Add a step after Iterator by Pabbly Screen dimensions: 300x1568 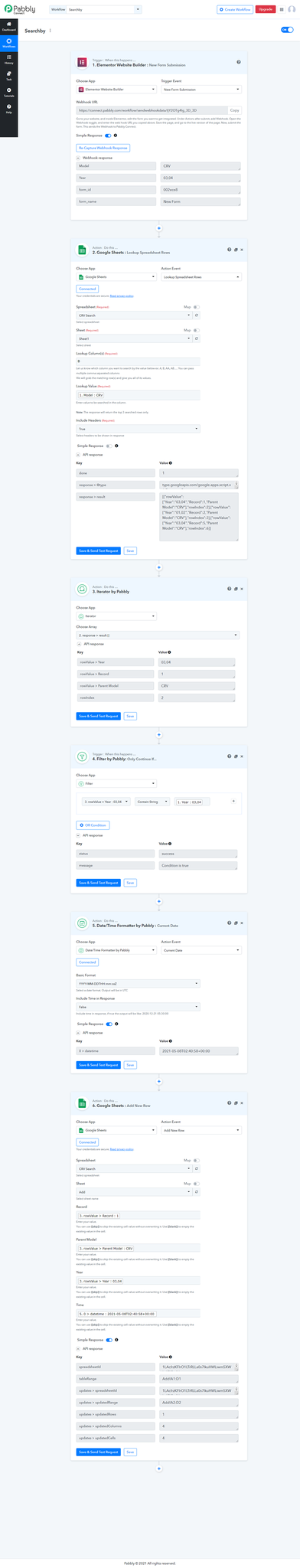click(x=158, y=734)
